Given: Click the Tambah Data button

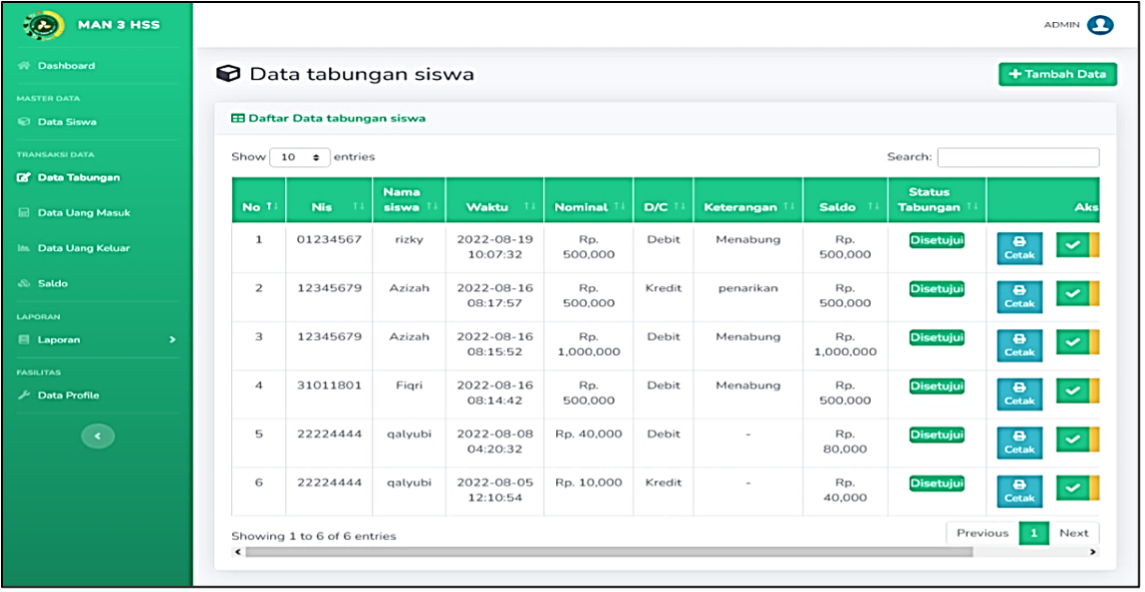Looking at the screenshot, I should coord(1057,74).
